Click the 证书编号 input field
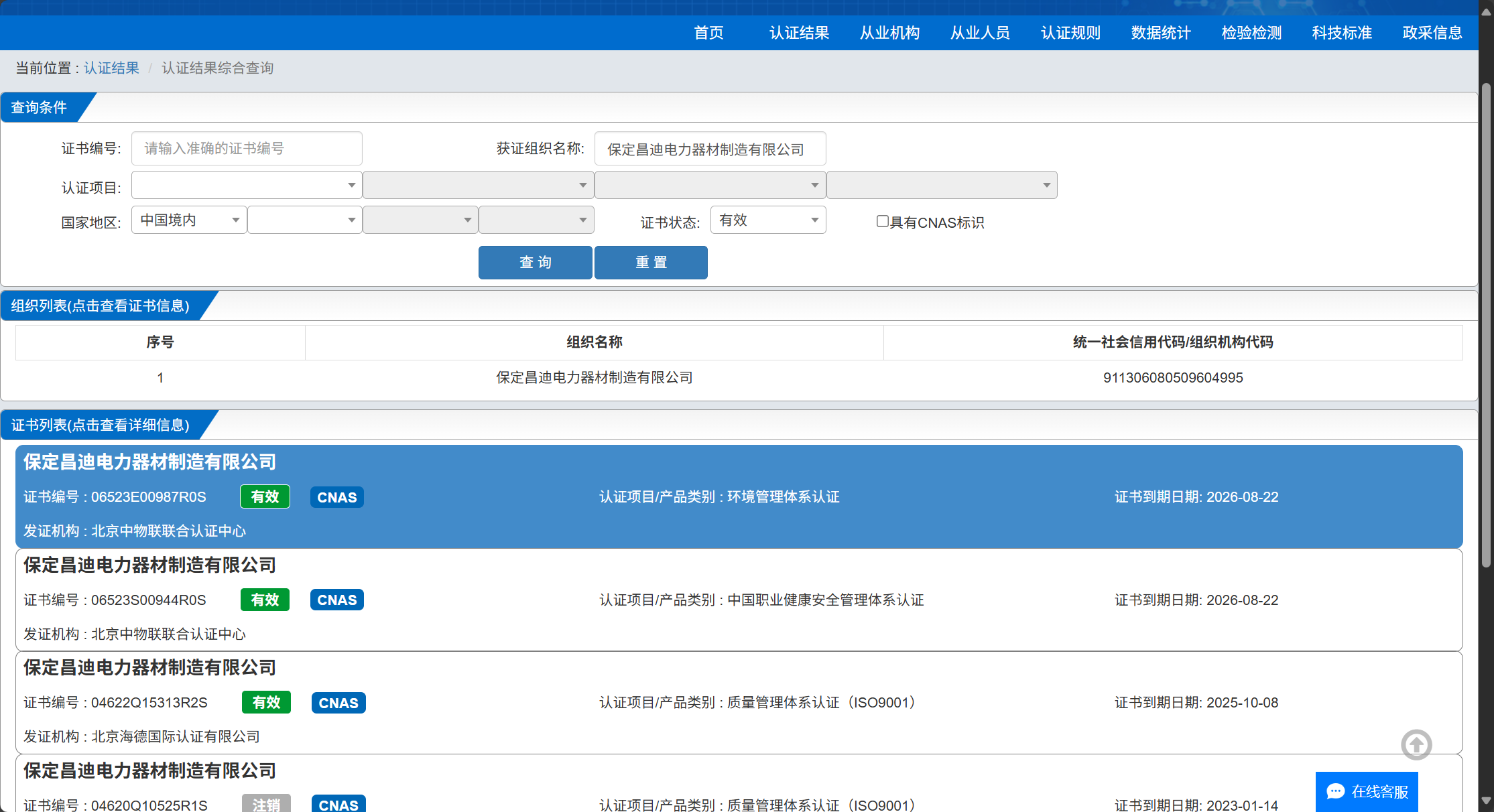This screenshot has width=1494, height=812. (x=247, y=148)
